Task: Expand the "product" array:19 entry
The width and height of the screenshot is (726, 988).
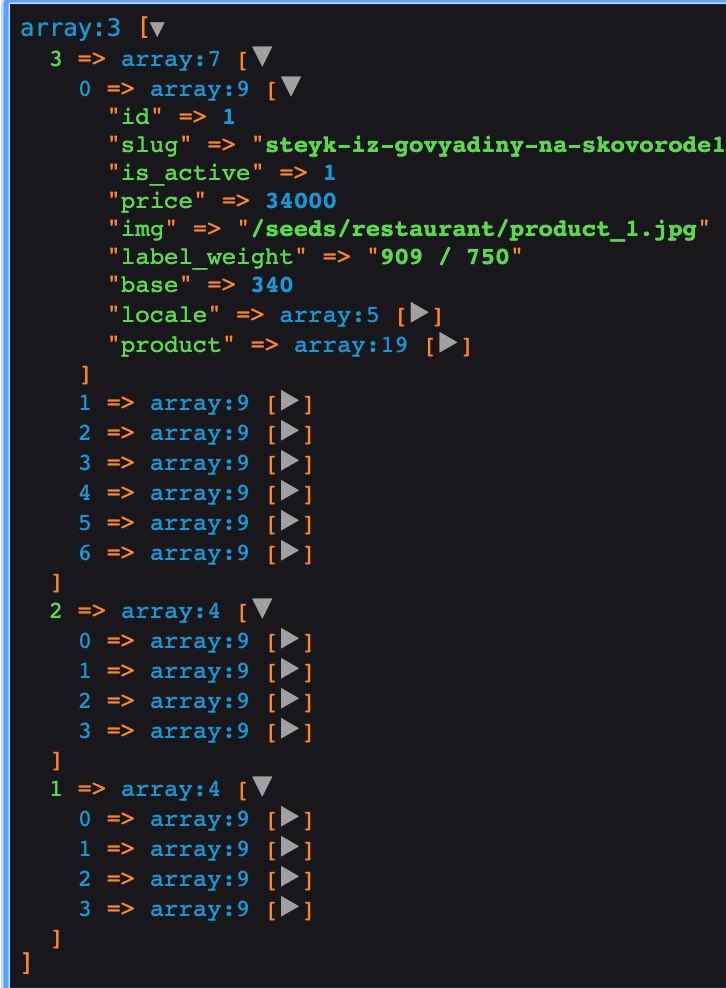Action: coord(448,343)
